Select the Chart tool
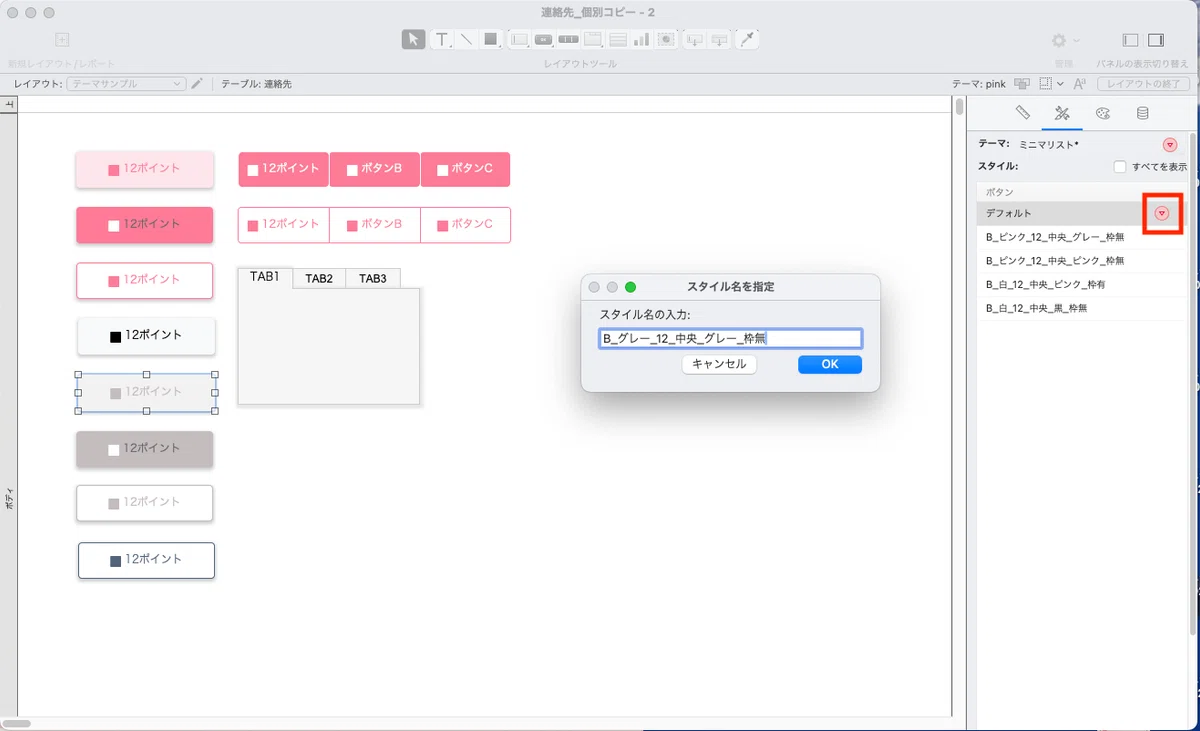Screen dimensions: 1200x731 [641, 40]
